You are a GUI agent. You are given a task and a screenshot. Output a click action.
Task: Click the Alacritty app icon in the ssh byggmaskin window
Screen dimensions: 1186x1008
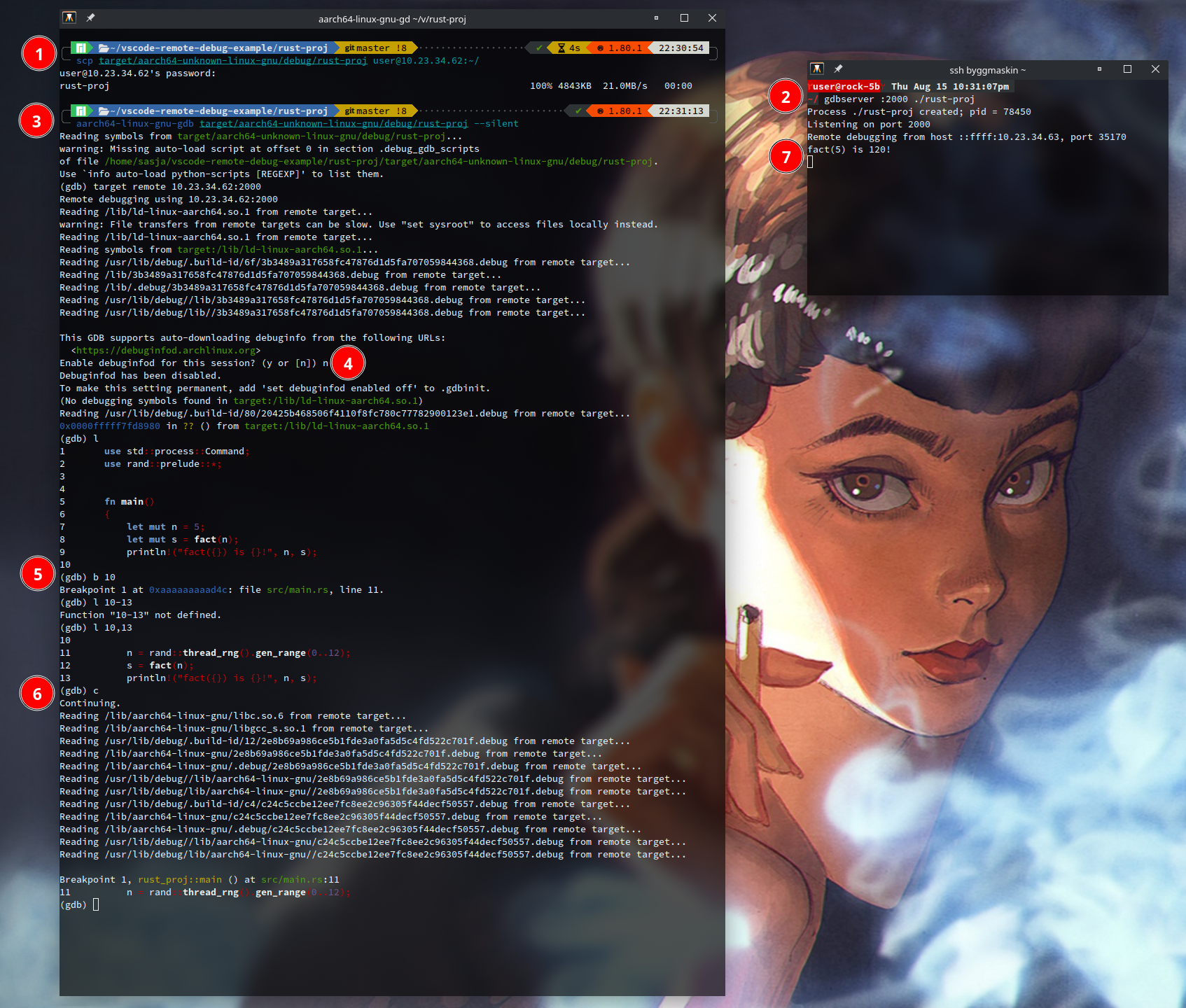(816, 69)
